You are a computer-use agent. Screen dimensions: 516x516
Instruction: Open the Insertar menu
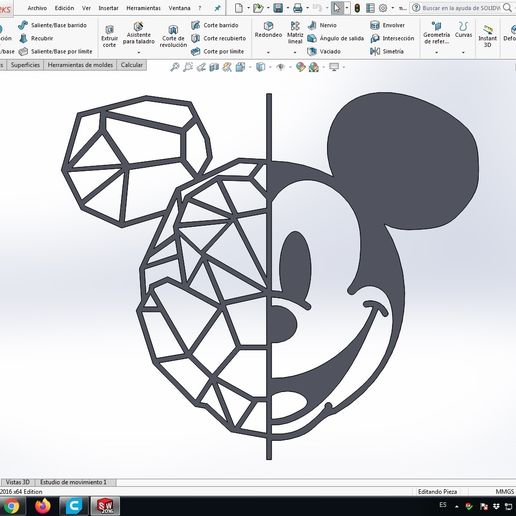[x=108, y=8]
